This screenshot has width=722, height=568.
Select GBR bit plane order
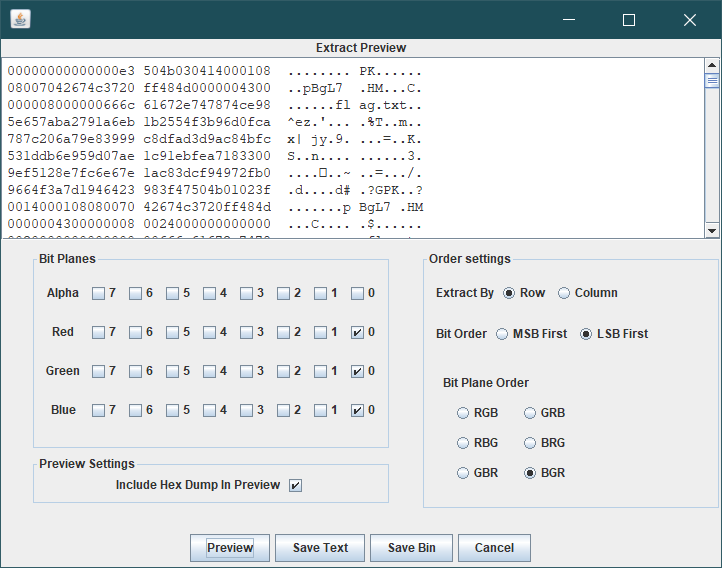pos(463,473)
